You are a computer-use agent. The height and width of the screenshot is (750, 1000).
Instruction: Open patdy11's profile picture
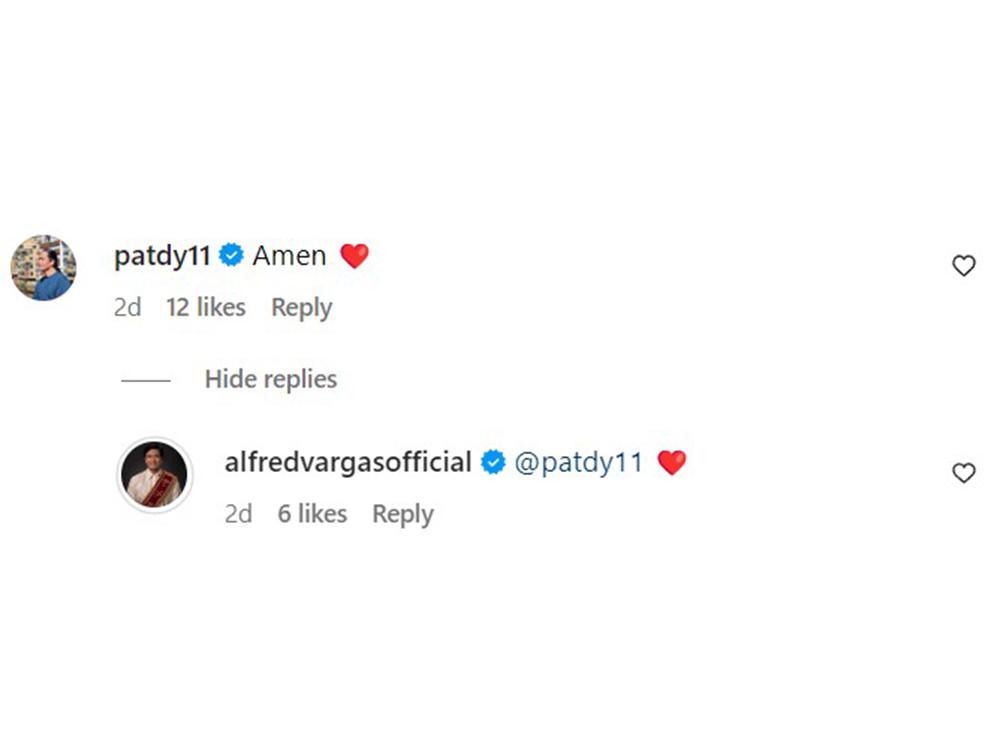43,268
